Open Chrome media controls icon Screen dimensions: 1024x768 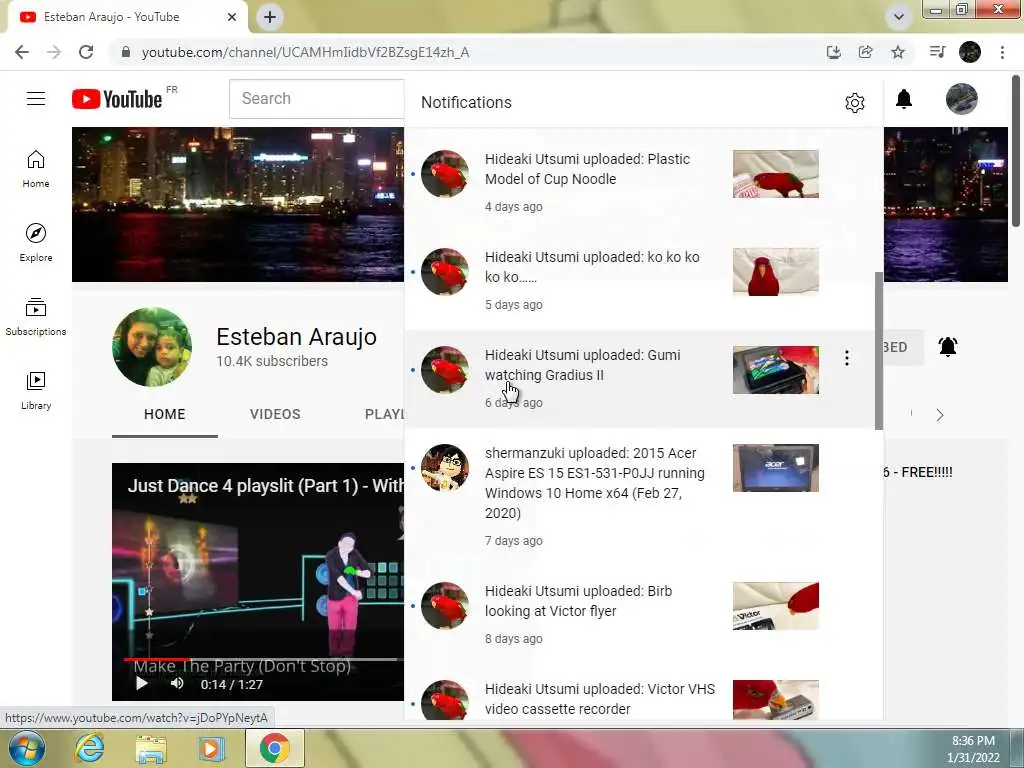click(937, 52)
